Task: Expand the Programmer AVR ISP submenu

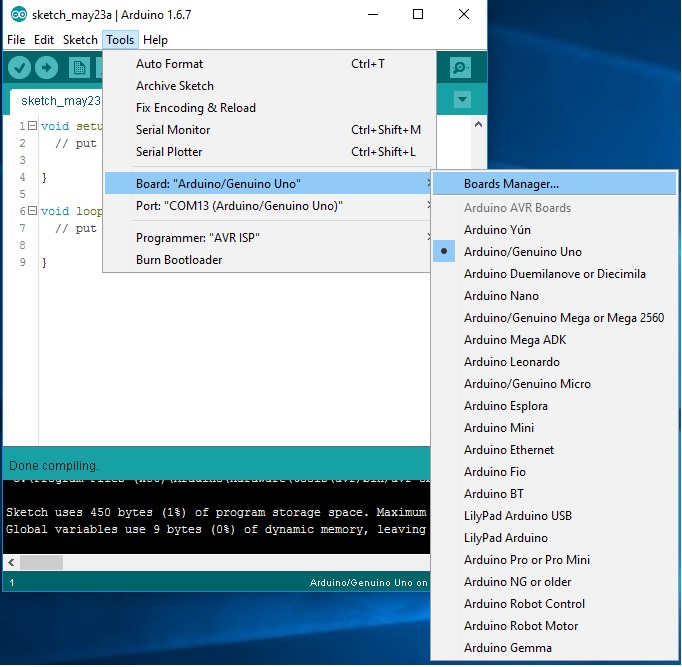Action: (267, 238)
